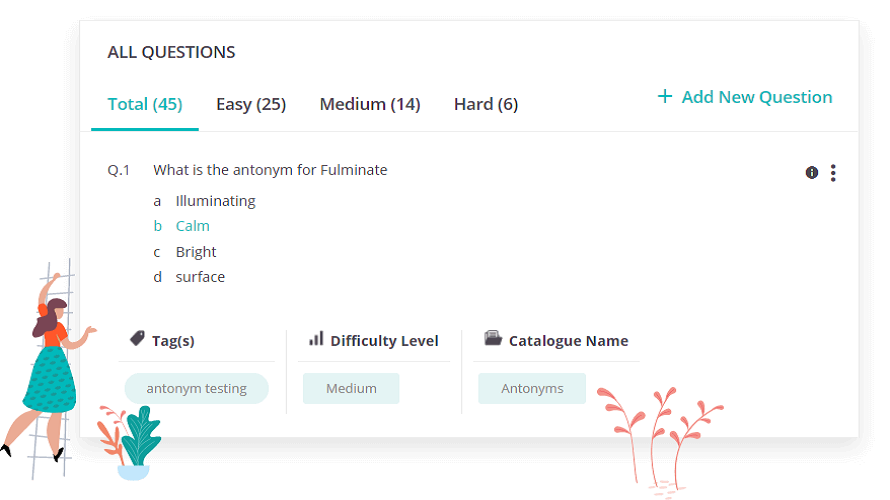Click the plus icon to add a question

[665, 96]
